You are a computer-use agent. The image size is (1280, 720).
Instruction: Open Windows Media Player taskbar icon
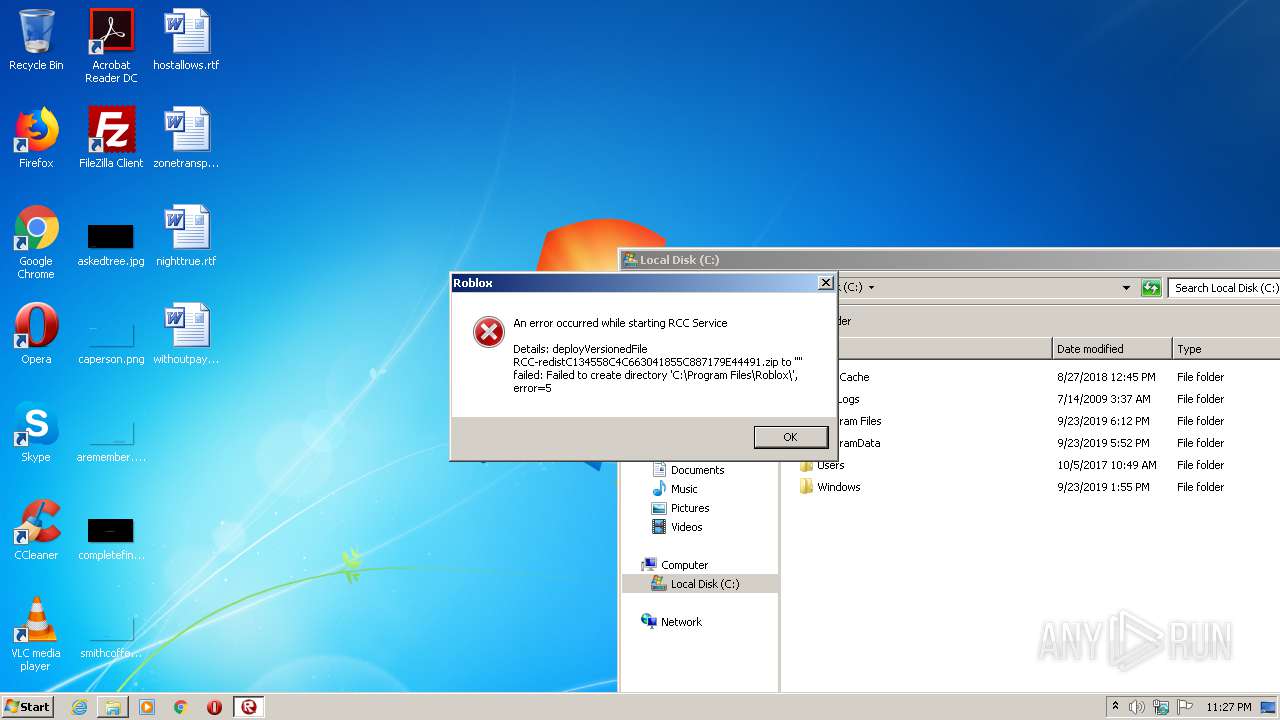147,707
